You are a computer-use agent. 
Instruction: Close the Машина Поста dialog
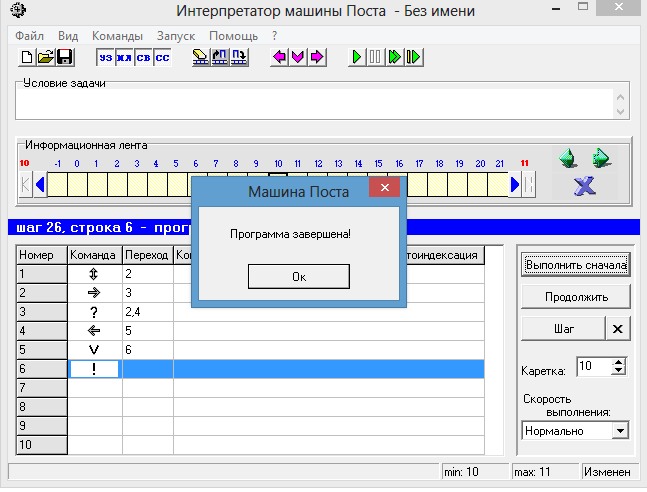pyautogui.click(x=385, y=188)
